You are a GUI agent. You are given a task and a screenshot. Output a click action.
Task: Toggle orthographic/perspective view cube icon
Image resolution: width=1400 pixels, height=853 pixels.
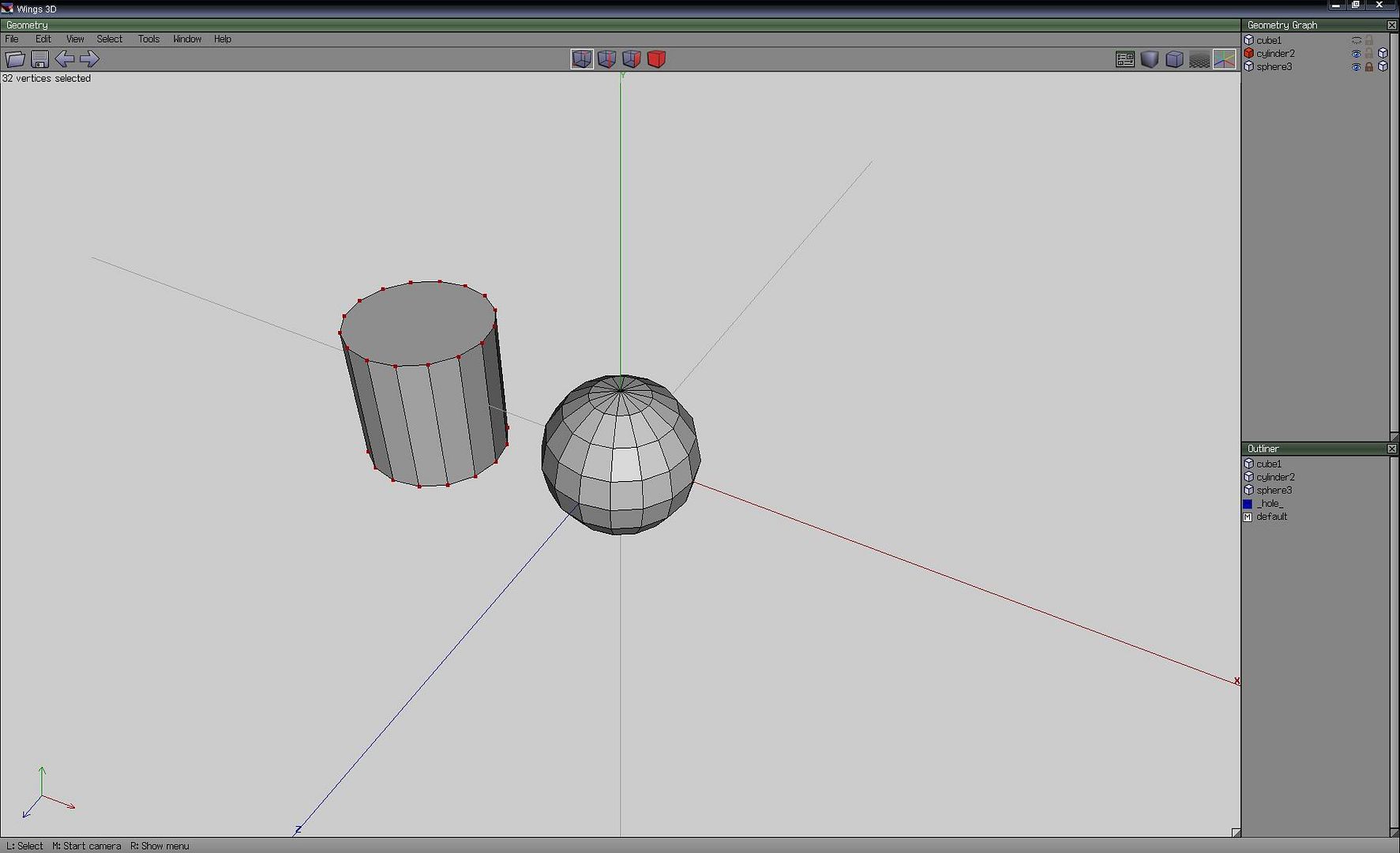point(1175,59)
